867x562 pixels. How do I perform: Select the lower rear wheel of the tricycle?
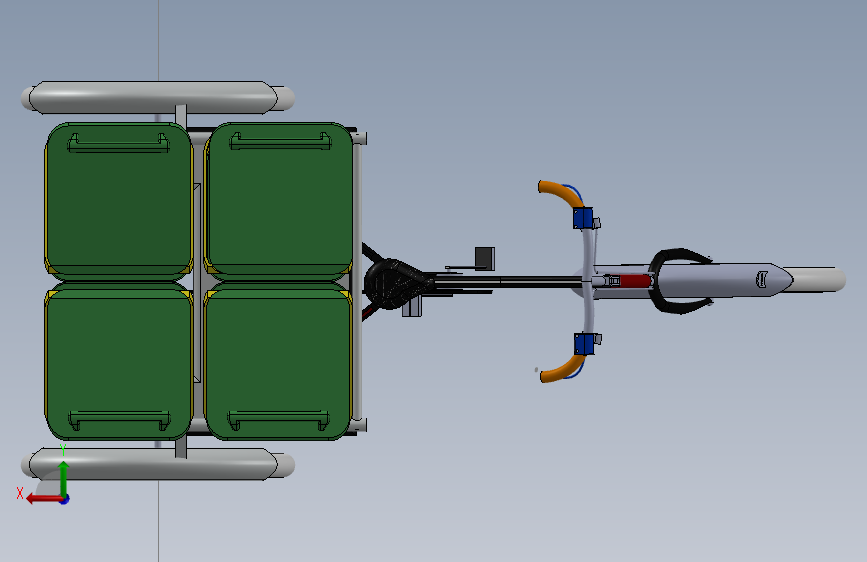click(x=158, y=464)
